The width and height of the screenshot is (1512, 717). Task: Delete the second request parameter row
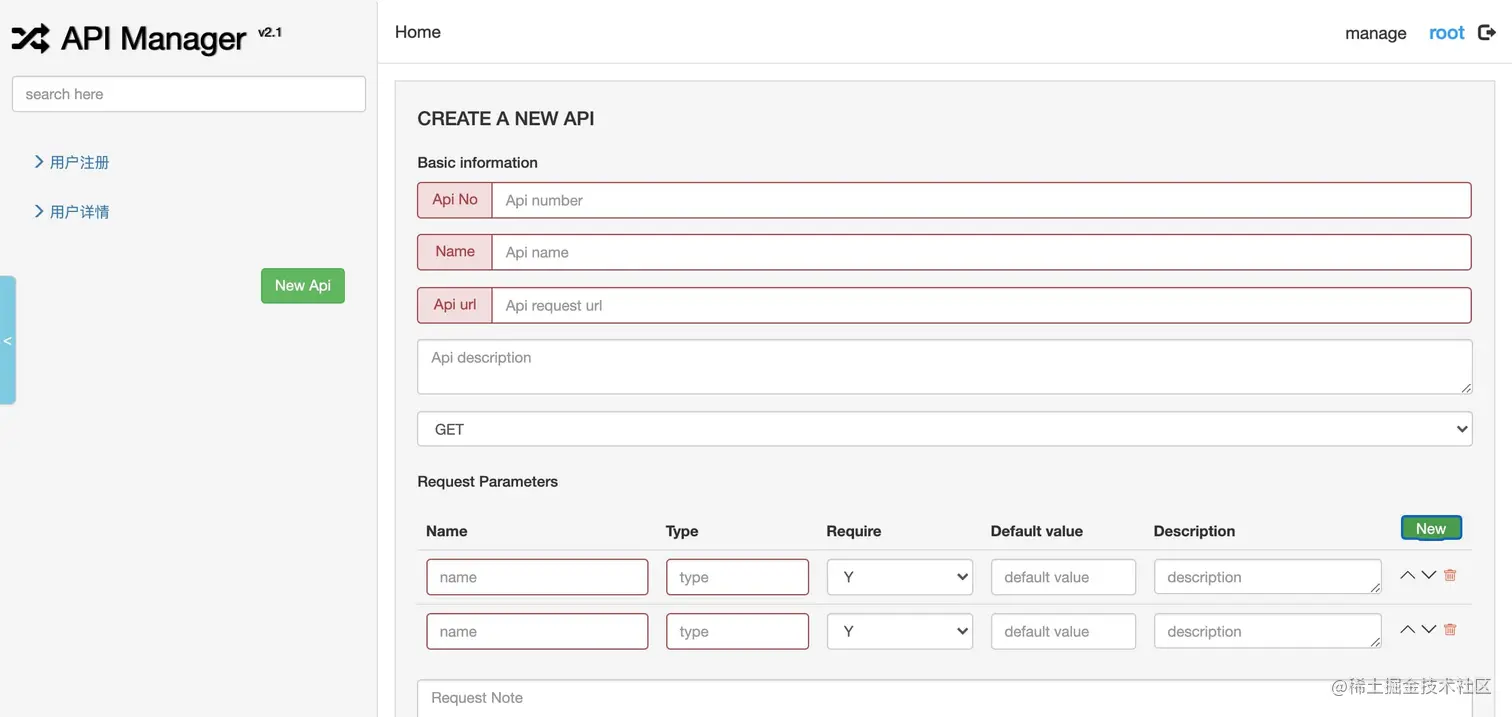1450,630
